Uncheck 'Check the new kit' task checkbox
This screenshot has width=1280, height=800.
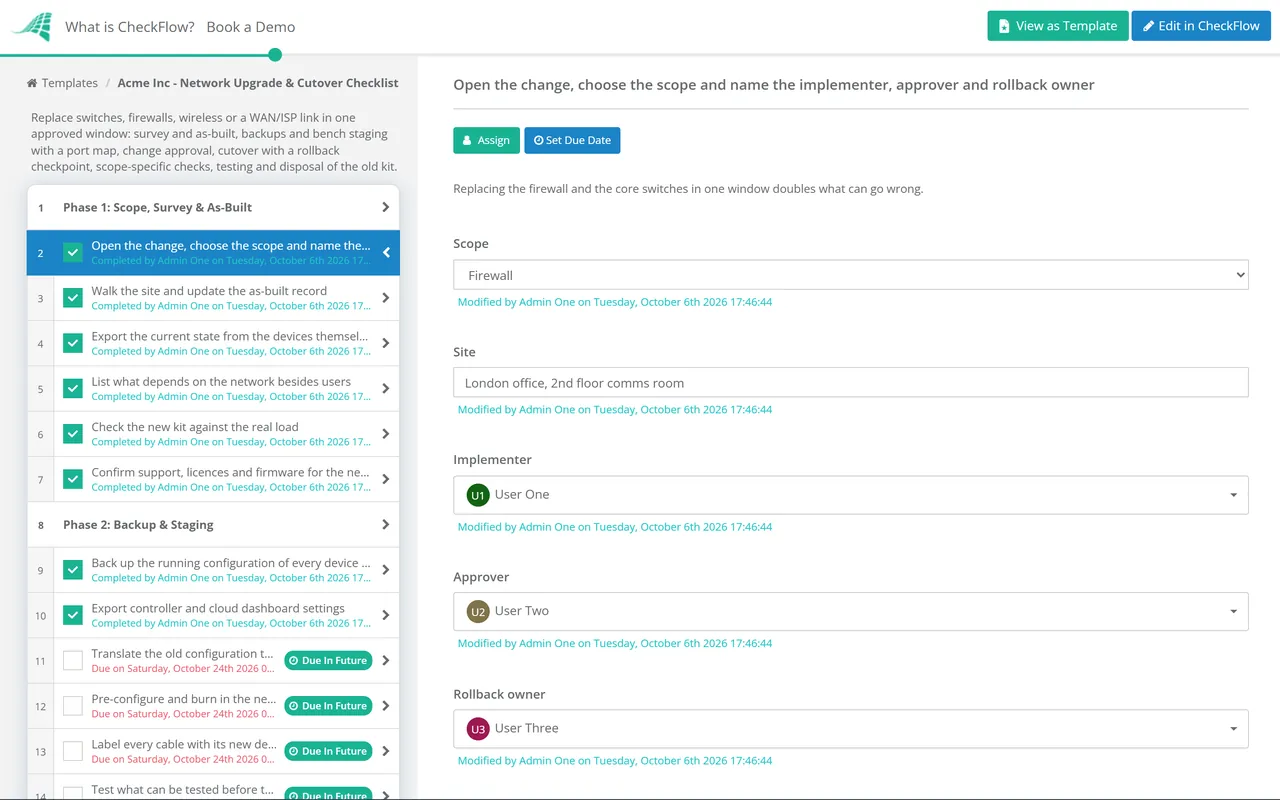pyautogui.click(x=73, y=434)
